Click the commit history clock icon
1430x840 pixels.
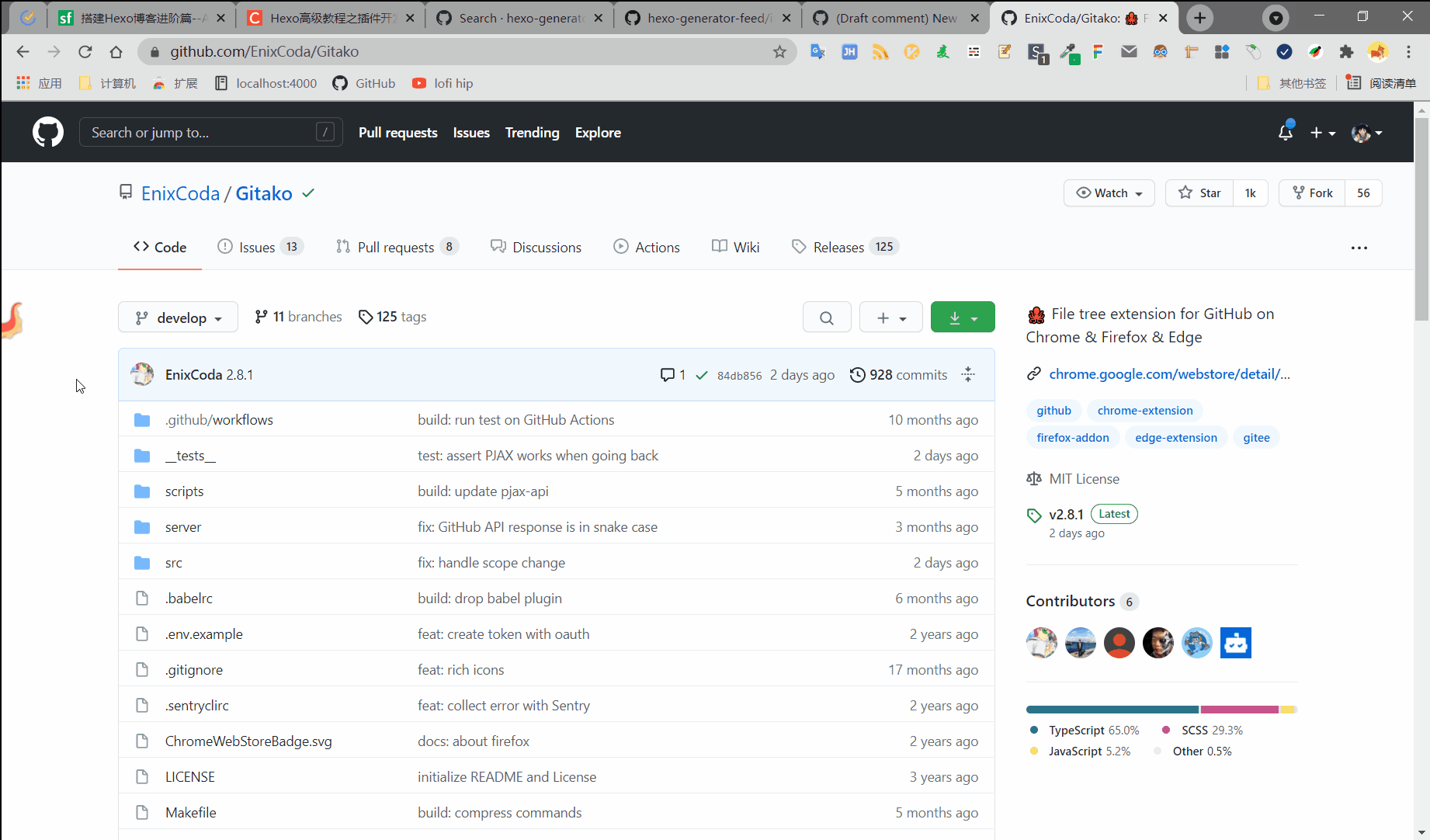(x=858, y=374)
